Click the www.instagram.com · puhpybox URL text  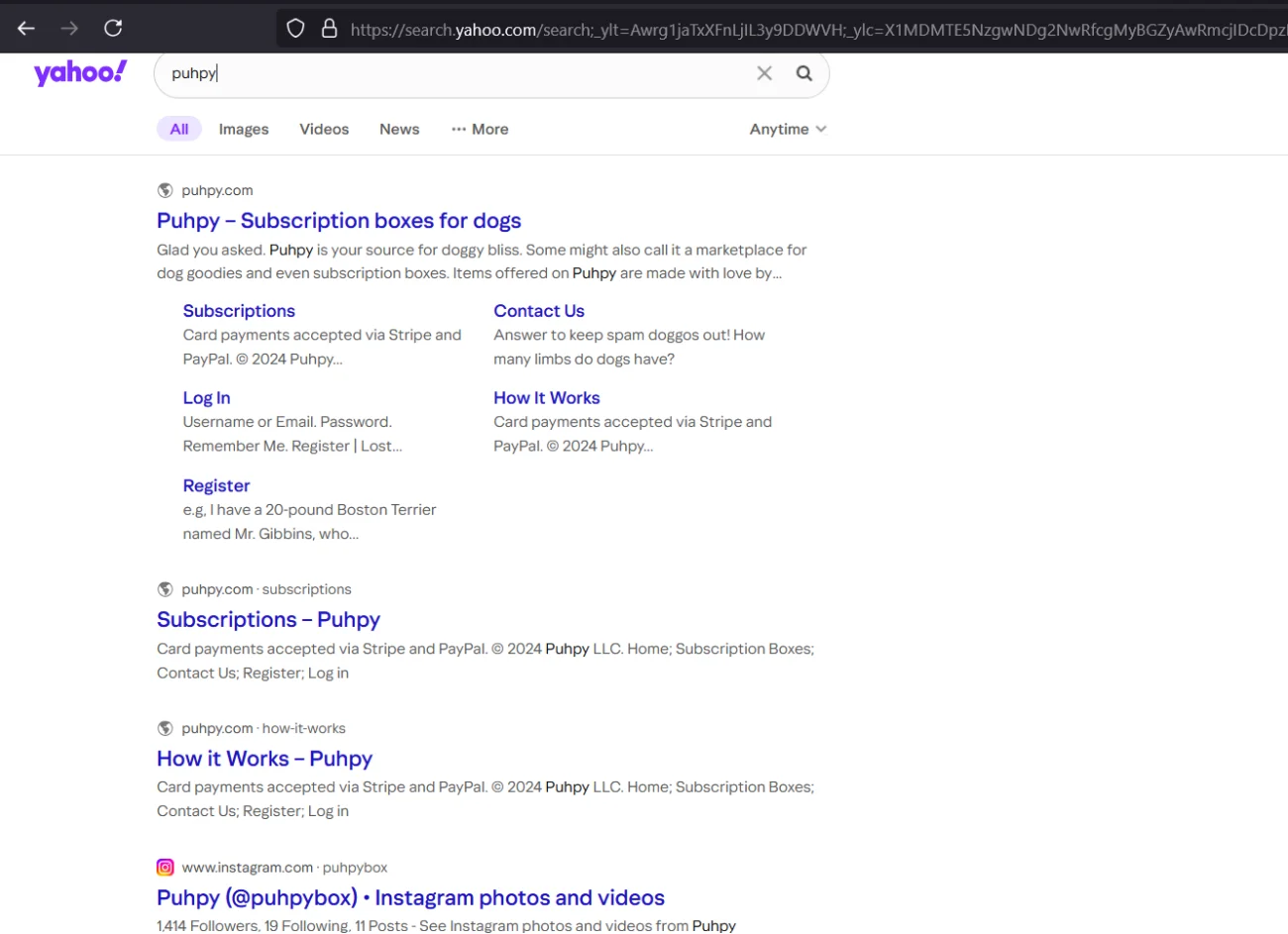click(284, 868)
